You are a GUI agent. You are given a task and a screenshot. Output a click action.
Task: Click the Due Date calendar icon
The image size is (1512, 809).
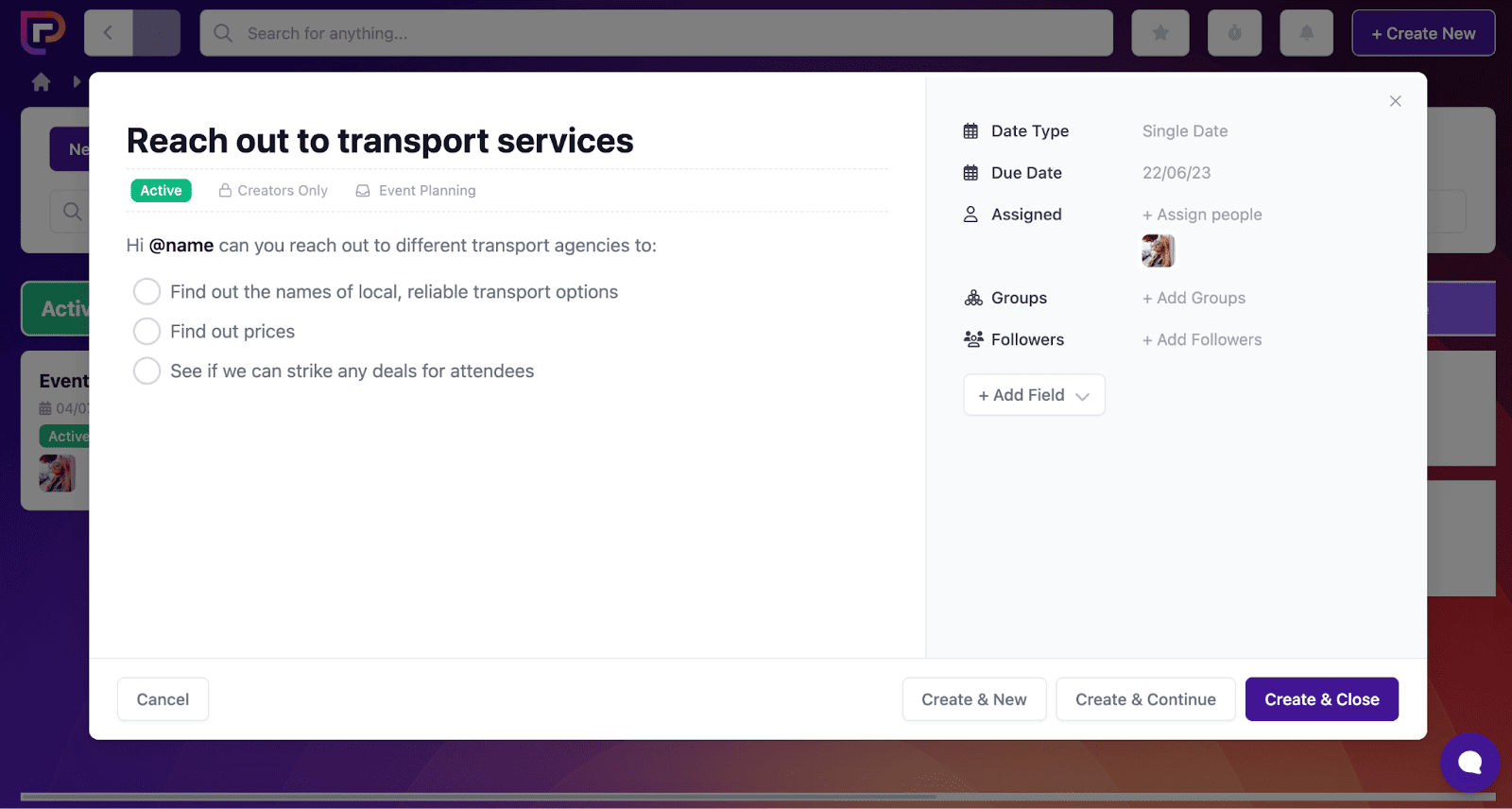click(971, 173)
